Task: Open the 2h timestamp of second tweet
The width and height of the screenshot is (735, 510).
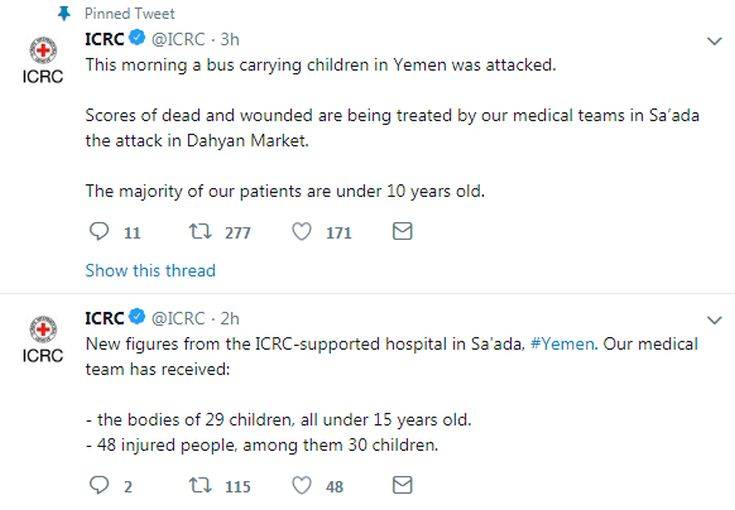Action: click(x=229, y=319)
